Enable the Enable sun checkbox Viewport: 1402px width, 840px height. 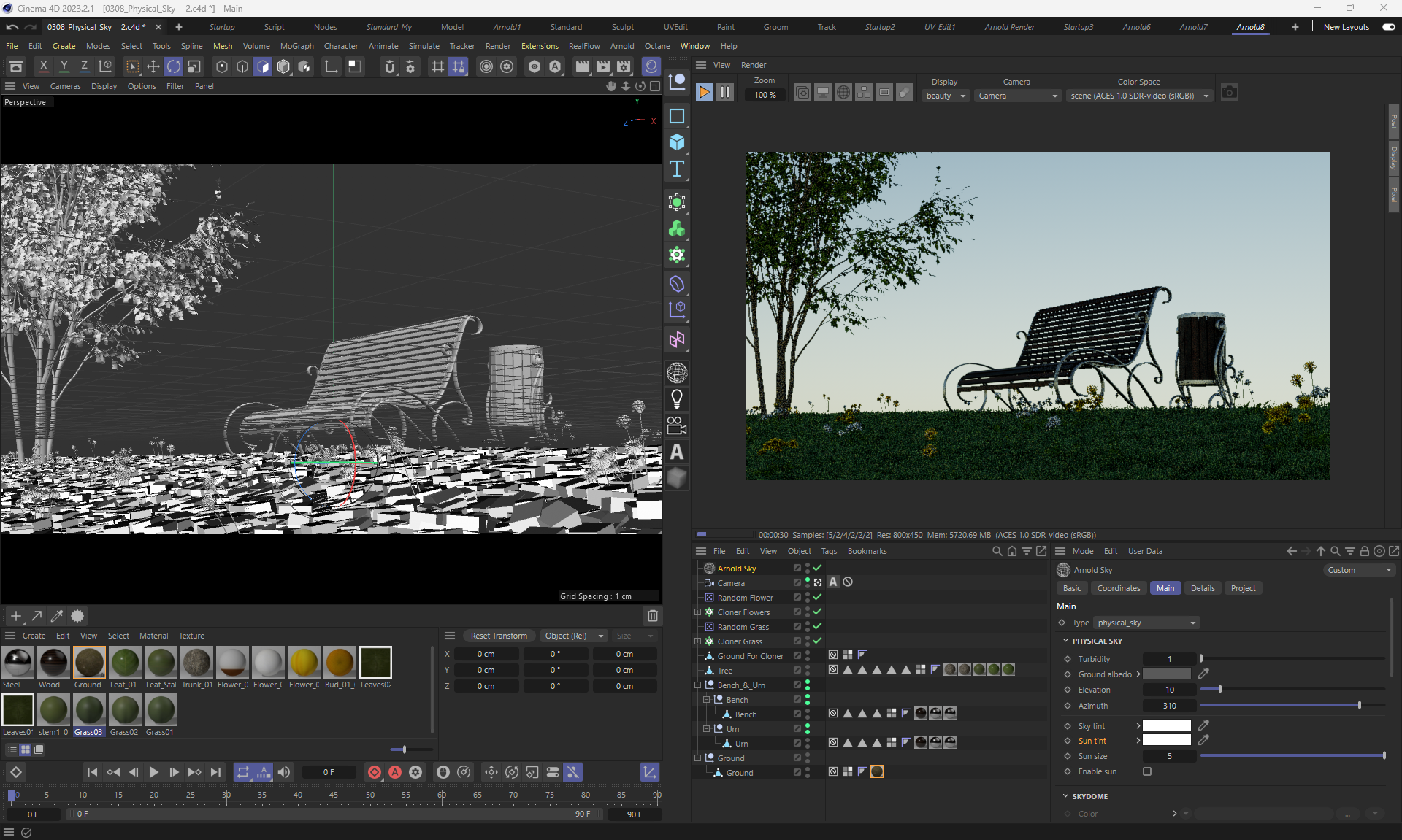tap(1147, 771)
